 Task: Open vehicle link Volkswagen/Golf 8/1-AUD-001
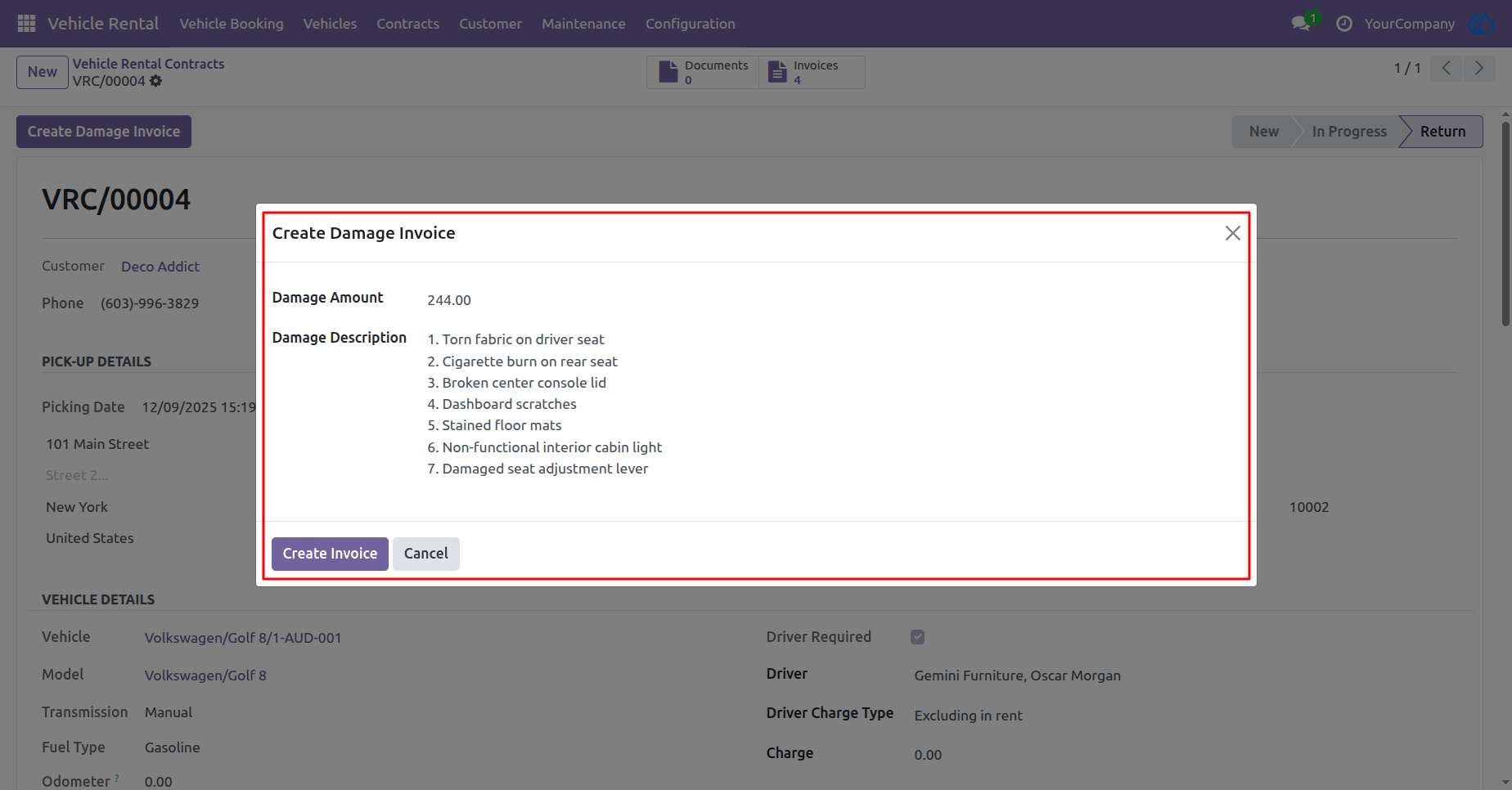tap(243, 638)
